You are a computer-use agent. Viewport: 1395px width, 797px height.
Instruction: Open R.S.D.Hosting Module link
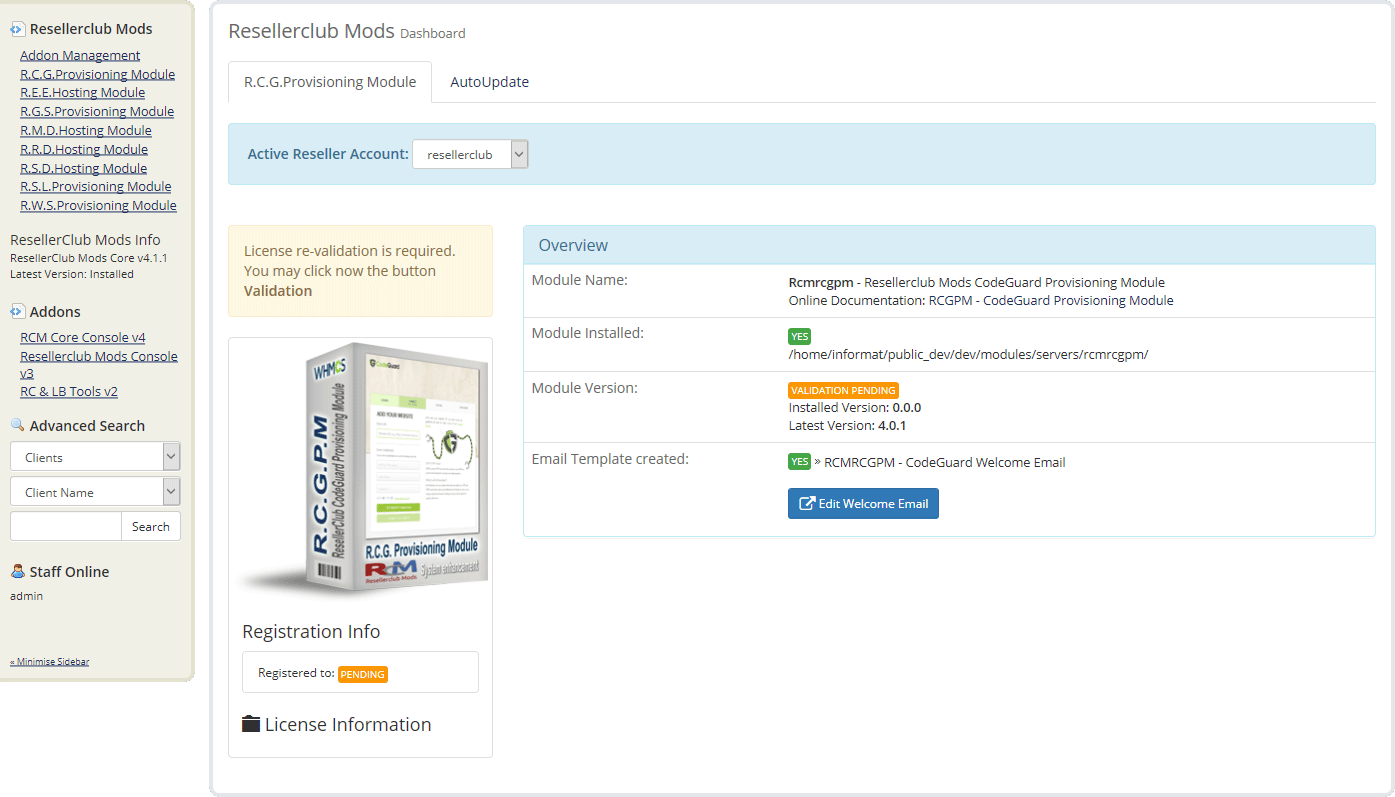(83, 168)
